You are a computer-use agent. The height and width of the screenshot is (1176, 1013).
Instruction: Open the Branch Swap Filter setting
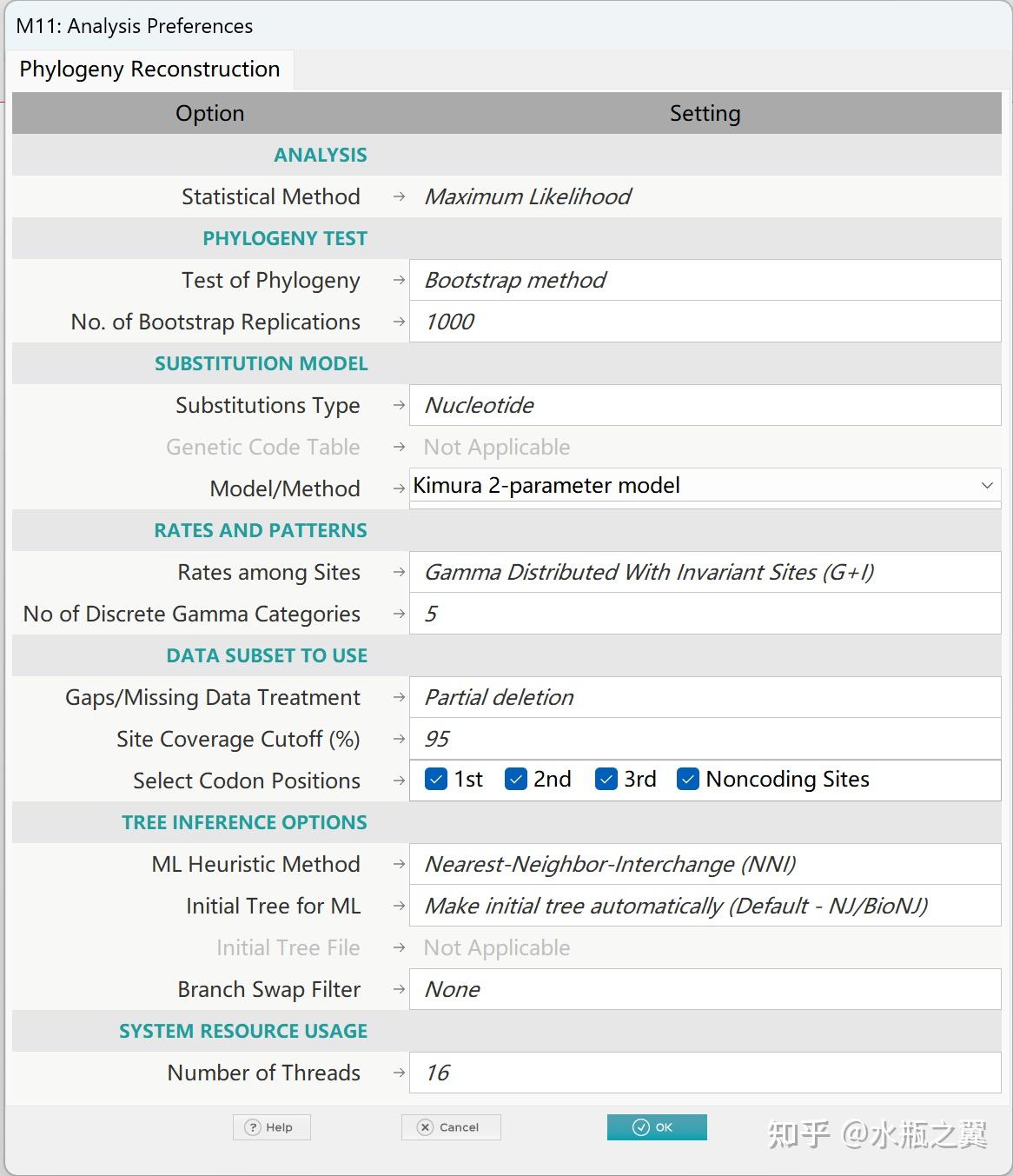705,989
